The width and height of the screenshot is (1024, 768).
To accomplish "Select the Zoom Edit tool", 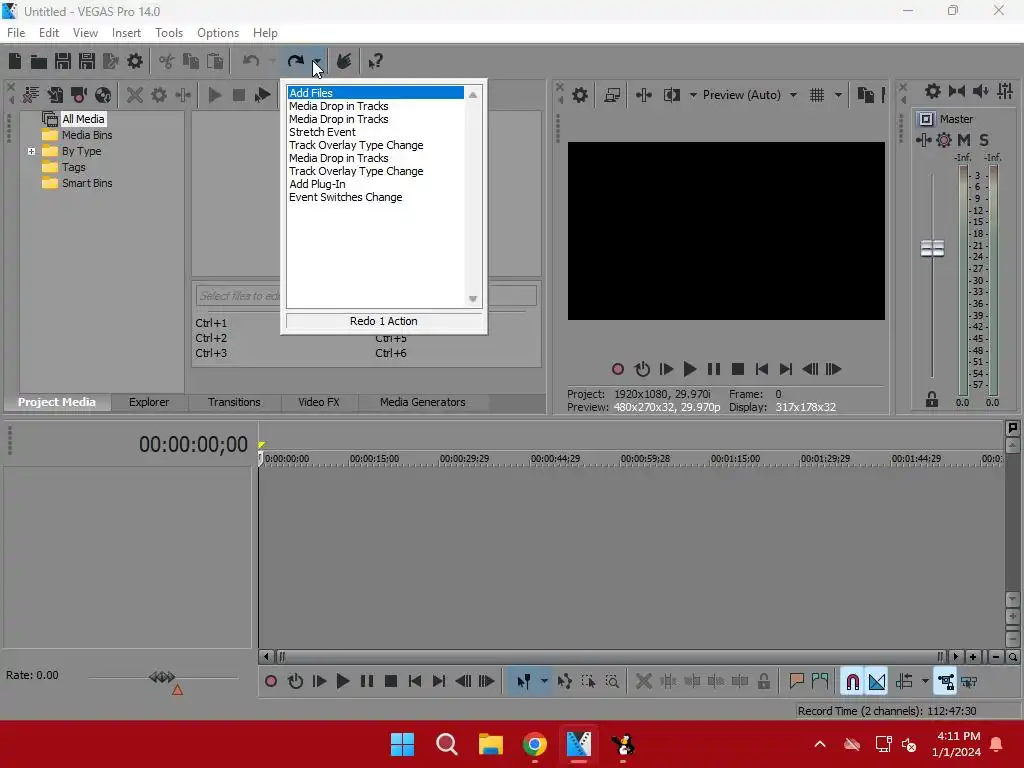I will (612, 682).
